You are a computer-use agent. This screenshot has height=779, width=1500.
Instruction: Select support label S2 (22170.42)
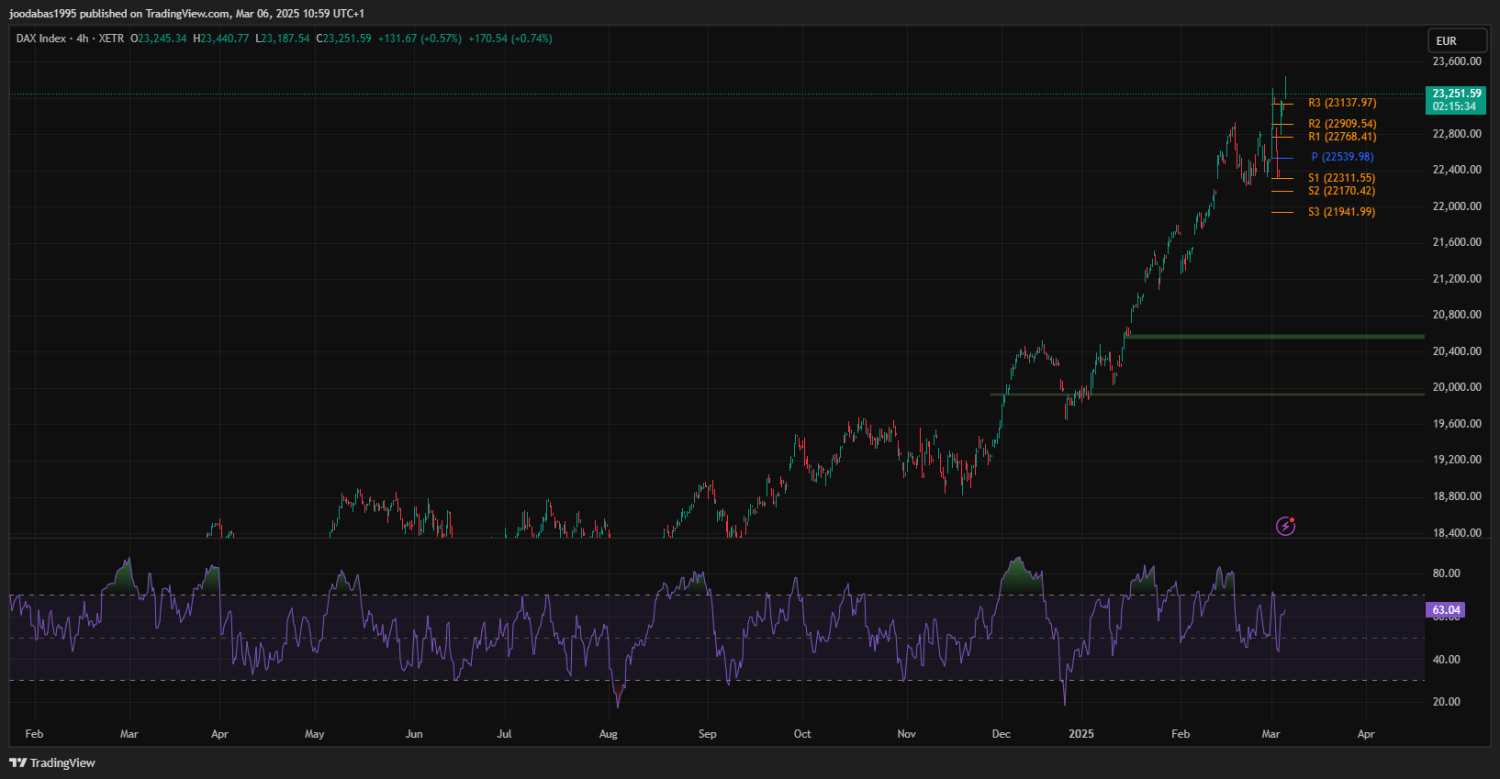(x=1342, y=191)
